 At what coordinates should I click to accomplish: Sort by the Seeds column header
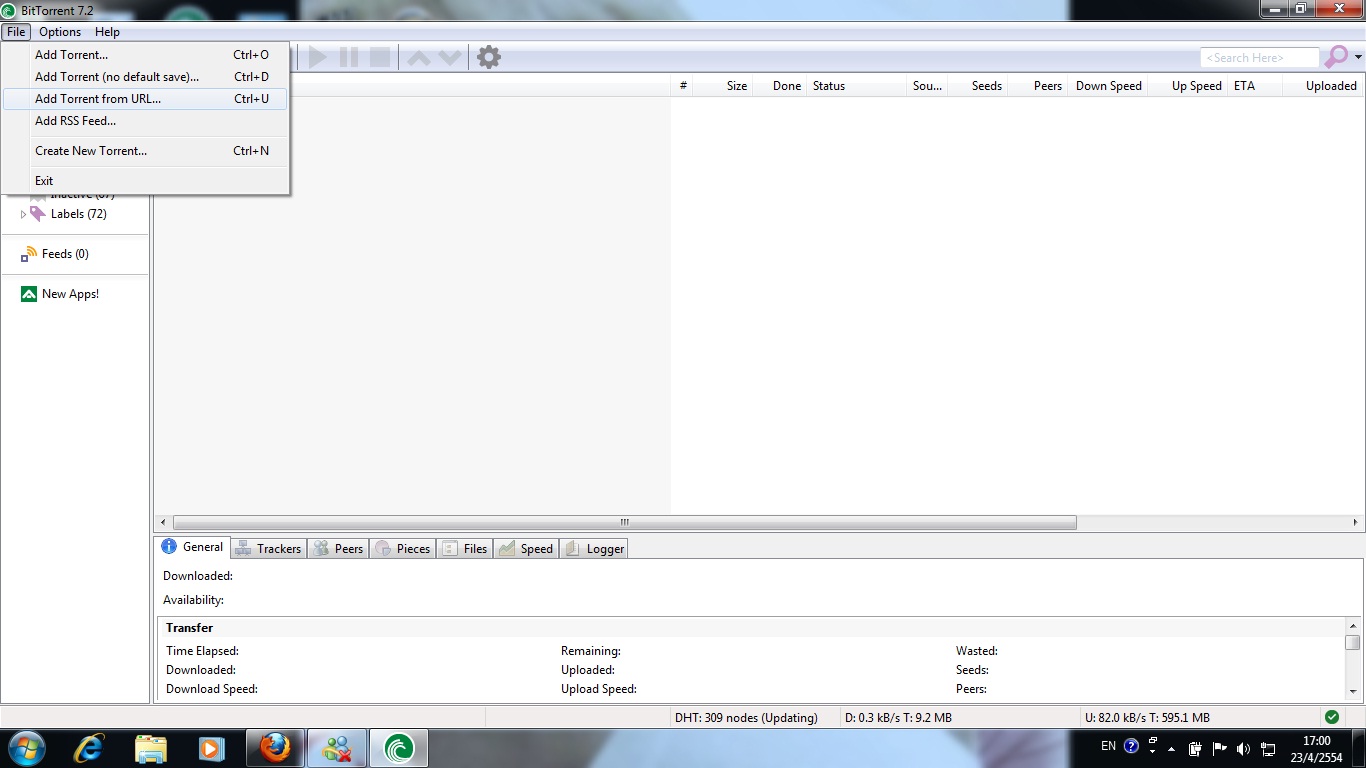(977, 86)
